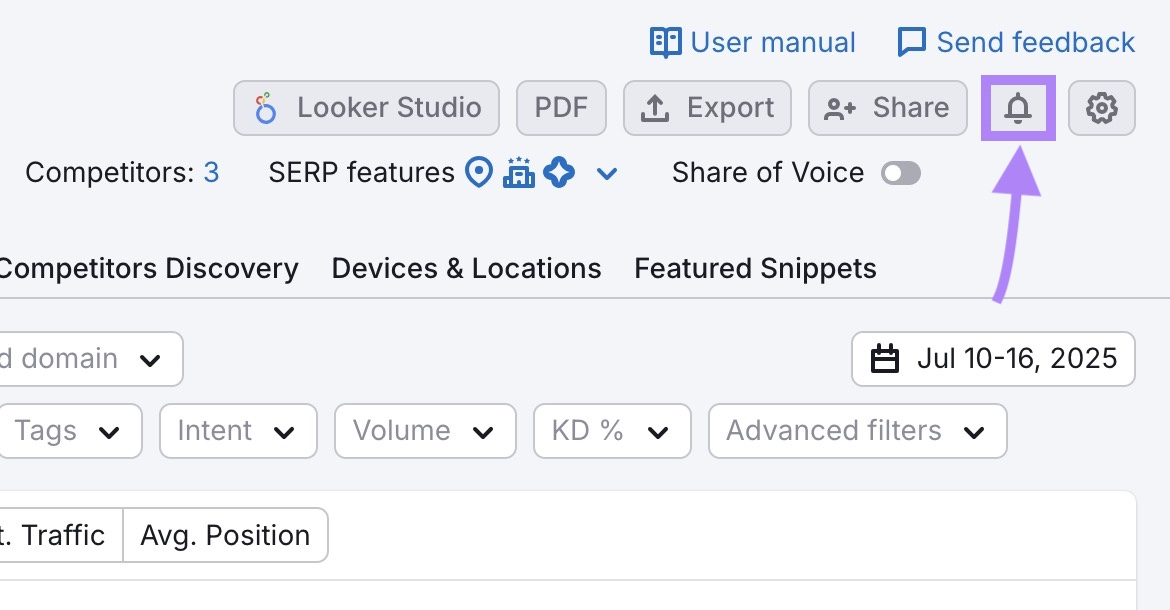Viewport: 1170px width, 610px height.
Task: Open the Featured Snippets tab
Action: 754,268
